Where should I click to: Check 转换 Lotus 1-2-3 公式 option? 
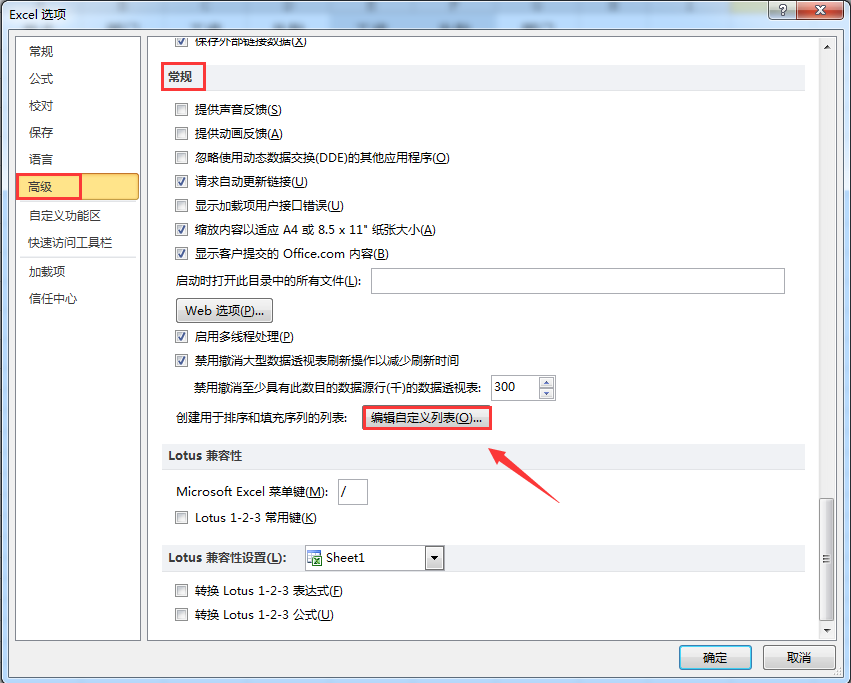pos(181,615)
